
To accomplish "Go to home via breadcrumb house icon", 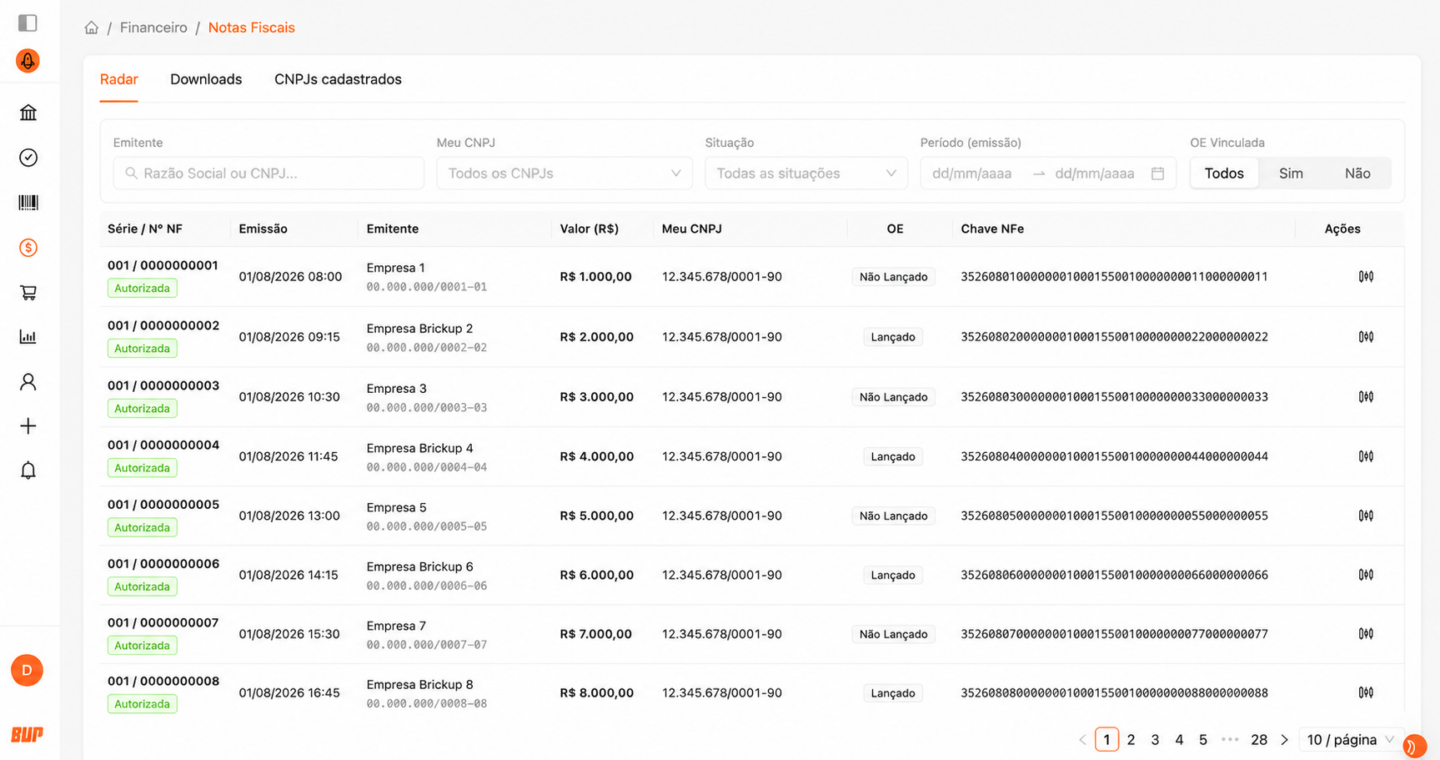I will (91, 28).
